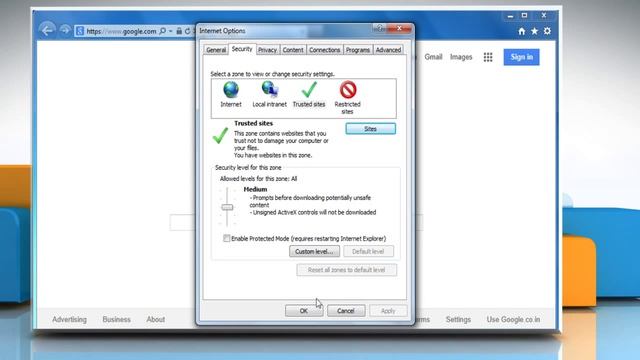Screen dimensions: 640x360
Task: Open the Tools gear icon
Action: [547, 31]
